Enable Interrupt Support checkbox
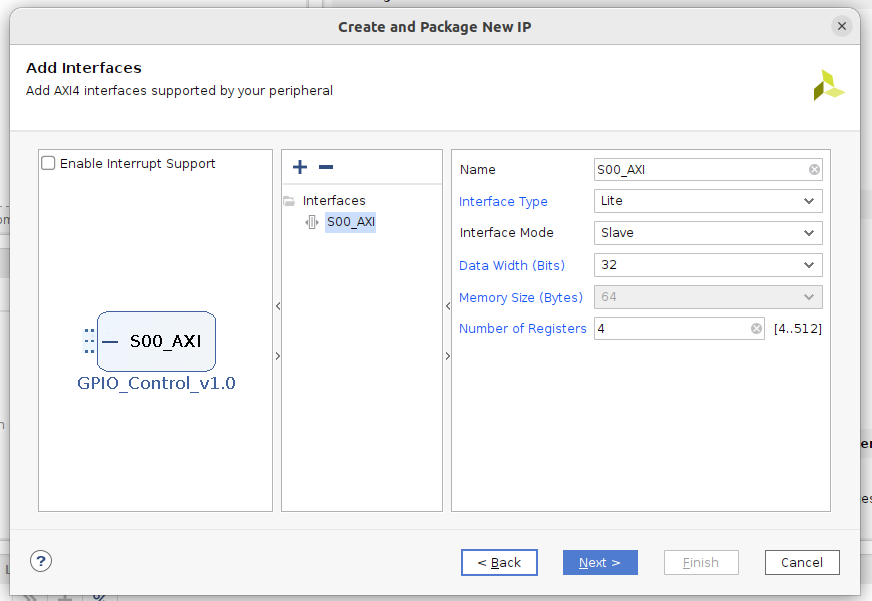 (48, 164)
